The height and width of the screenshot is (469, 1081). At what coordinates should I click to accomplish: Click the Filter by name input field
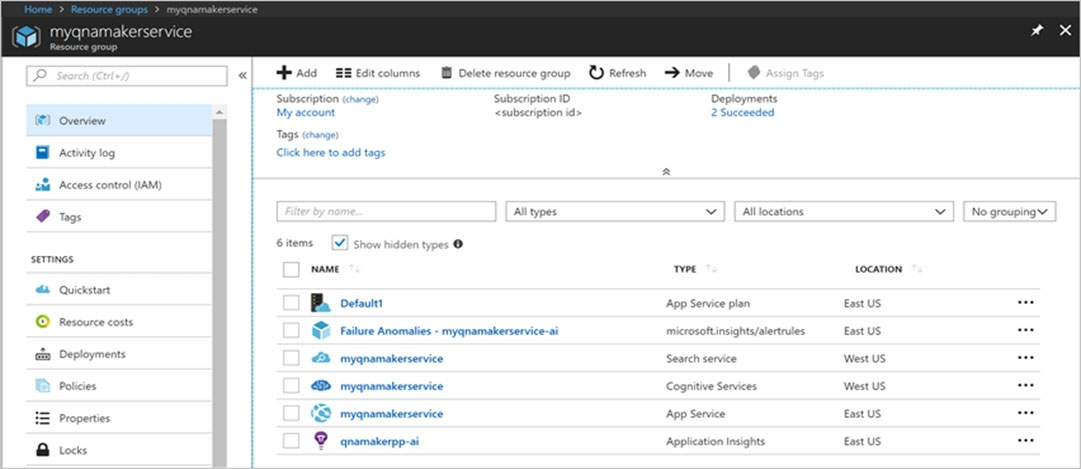[386, 212]
